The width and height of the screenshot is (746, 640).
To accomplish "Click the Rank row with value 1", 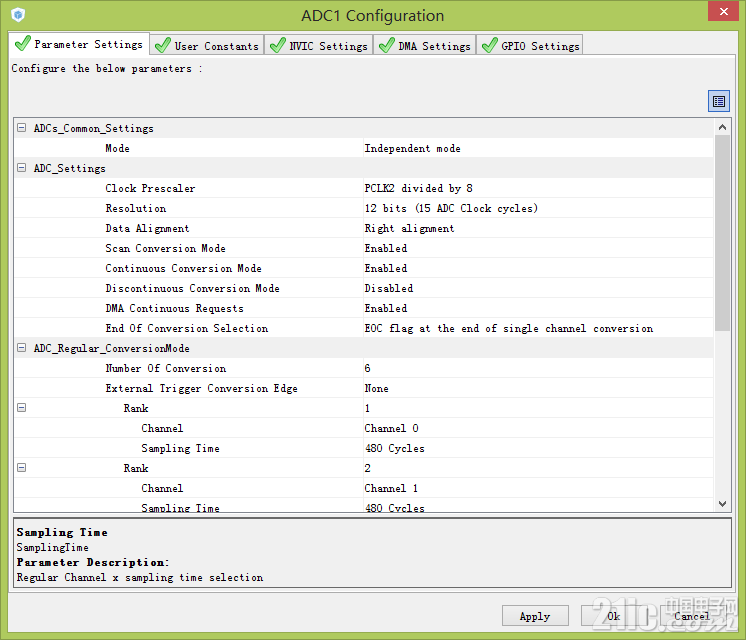I will (x=364, y=408).
